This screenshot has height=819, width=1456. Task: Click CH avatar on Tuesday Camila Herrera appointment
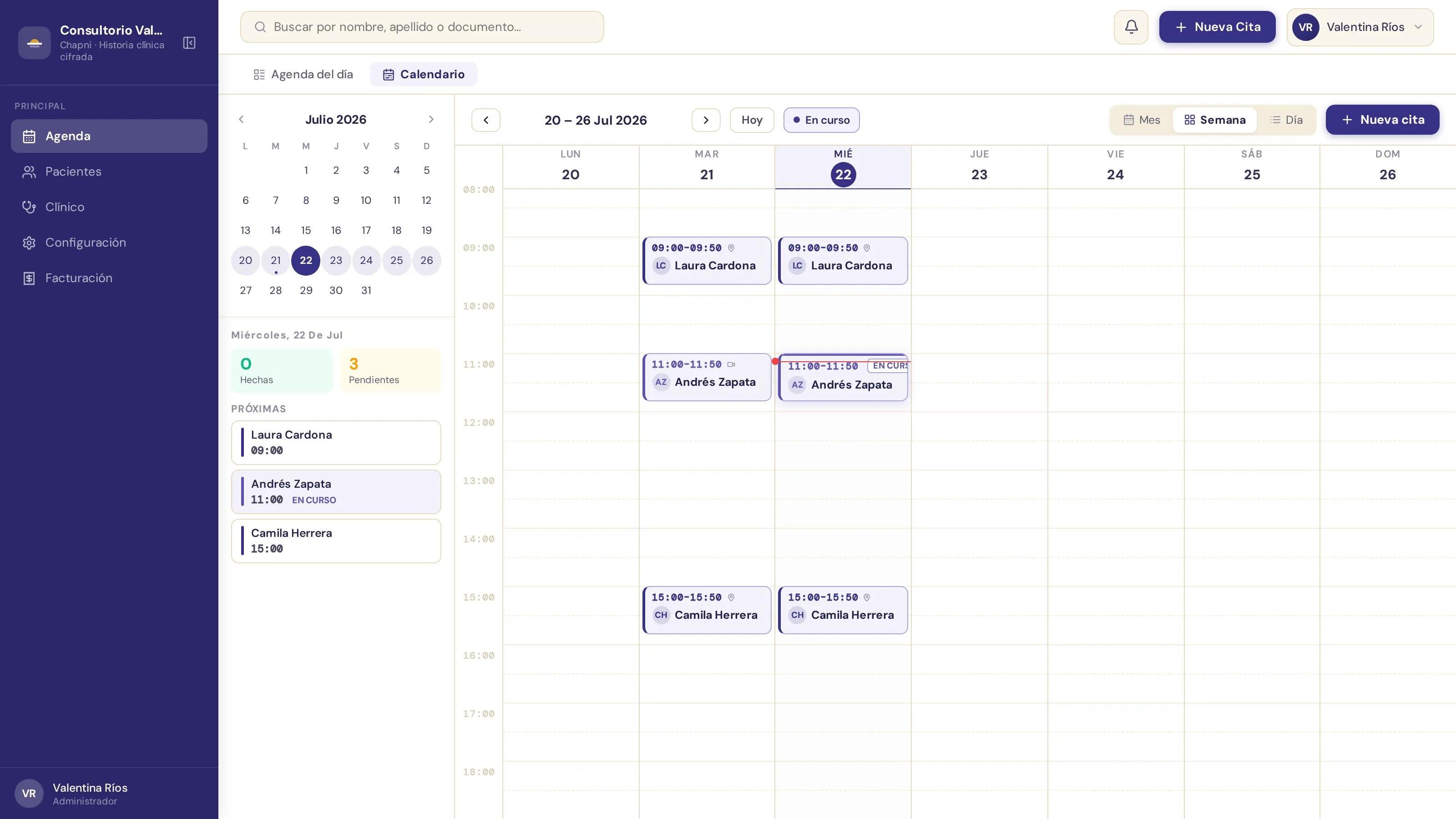pos(661,615)
